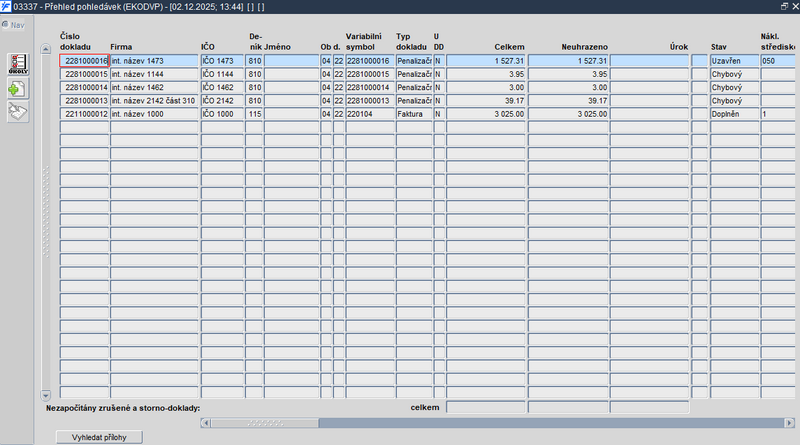This screenshot has height=445, width=800.
Task: Click Úrok field of row 2281000016
Action: [x=649, y=61]
